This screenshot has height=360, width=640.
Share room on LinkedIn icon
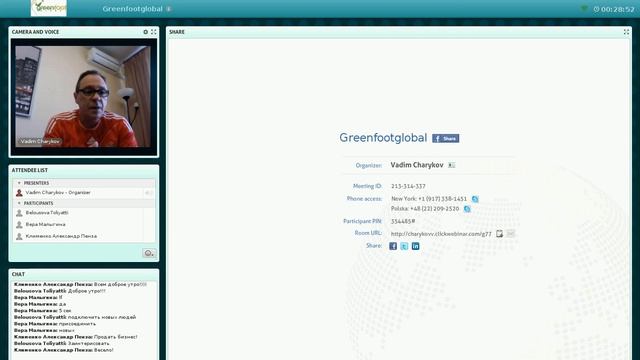pos(416,246)
